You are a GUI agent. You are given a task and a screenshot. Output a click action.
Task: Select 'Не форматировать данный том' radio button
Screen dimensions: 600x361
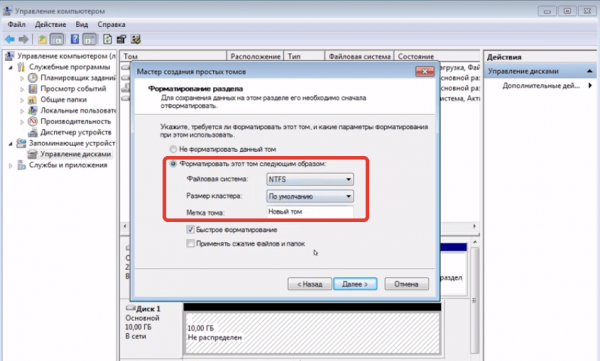pyautogui.click(x=173, y=149)
